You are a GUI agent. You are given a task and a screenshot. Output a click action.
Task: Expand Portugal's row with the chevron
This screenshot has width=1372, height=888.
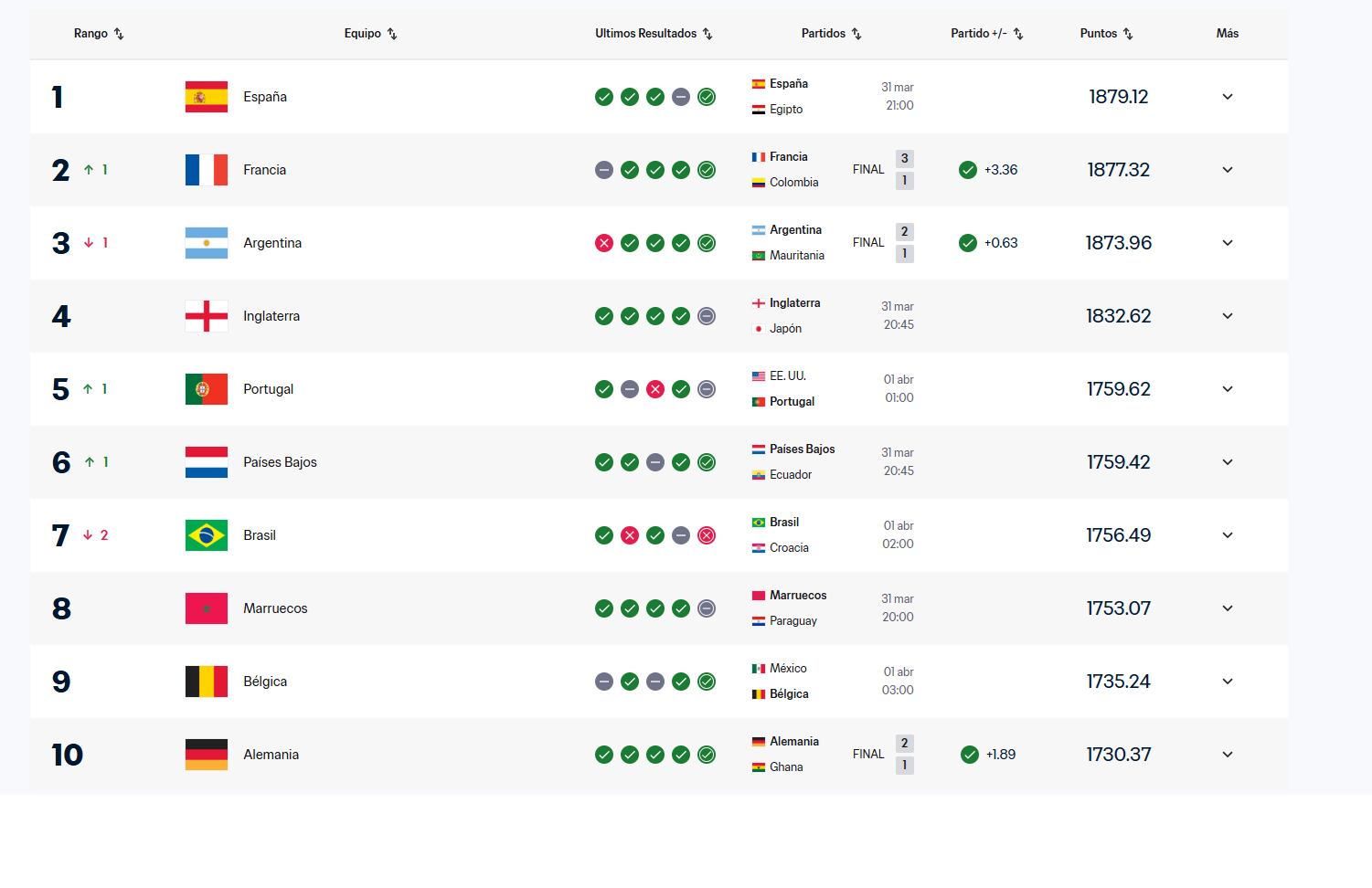(x=1227, y=389)
